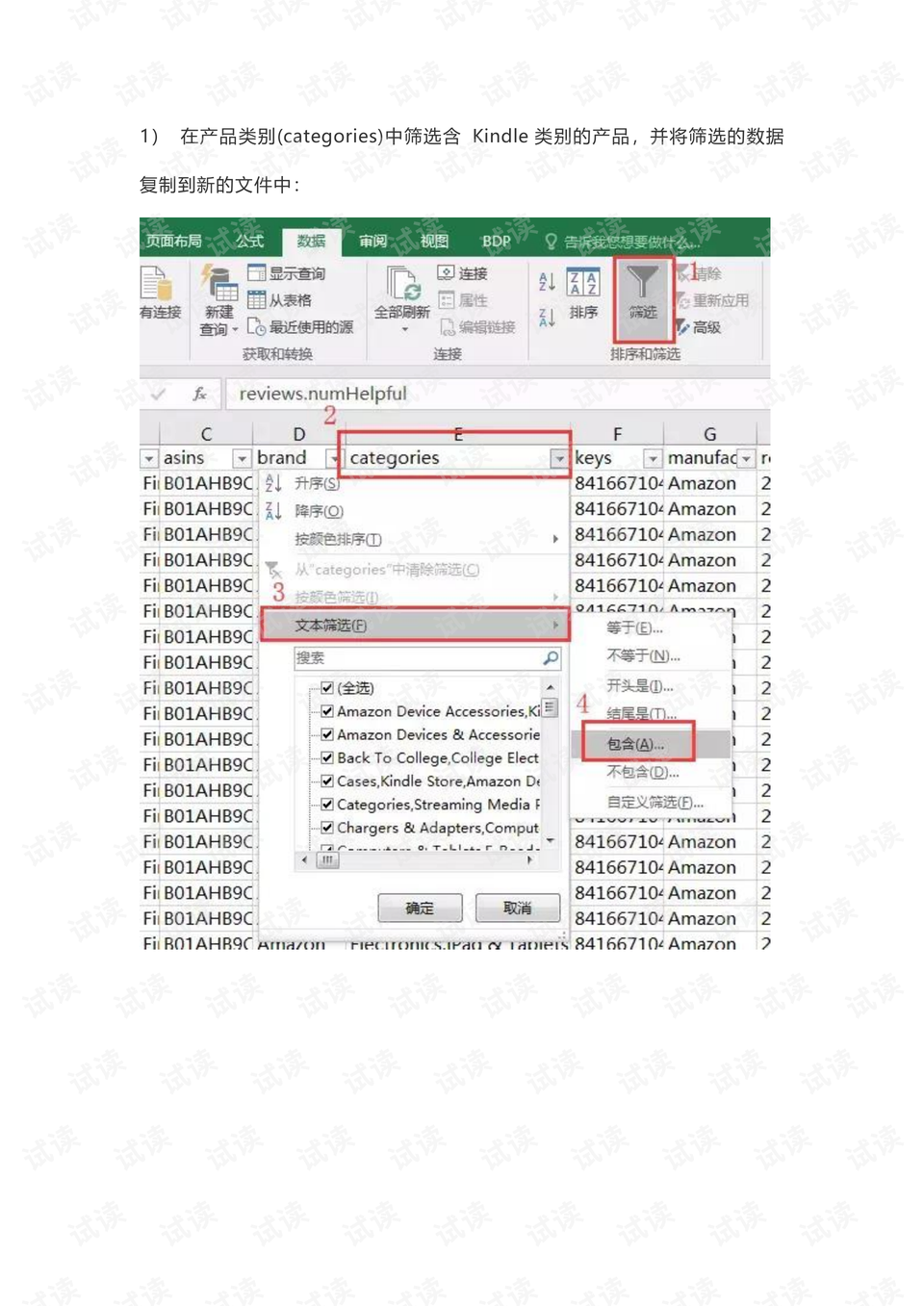Open the manufac column filter dropdown

click(x=746, y=459)
